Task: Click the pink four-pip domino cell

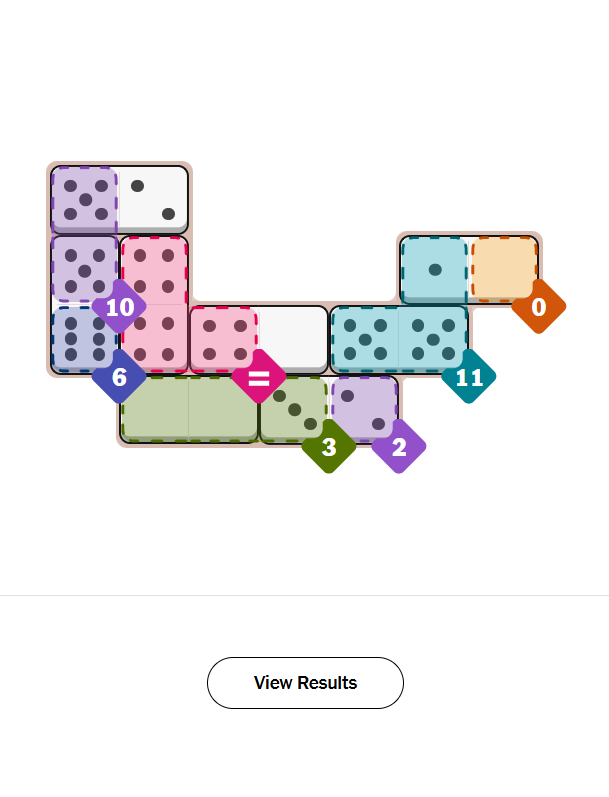Action: coord(224,339)
